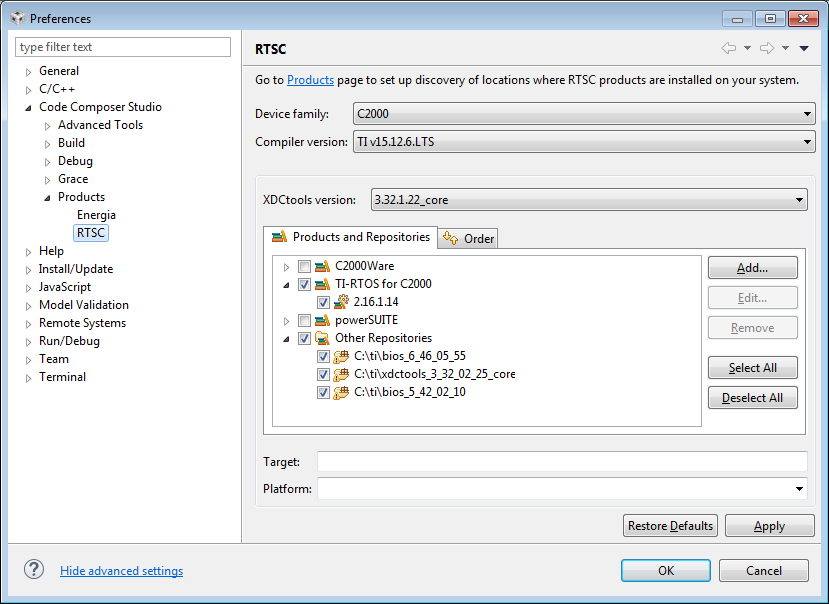The height and width of the screenshot is (604, 829).
Task: Collapse the TI-RTOS for C2000 node
Action: (286, 285)
